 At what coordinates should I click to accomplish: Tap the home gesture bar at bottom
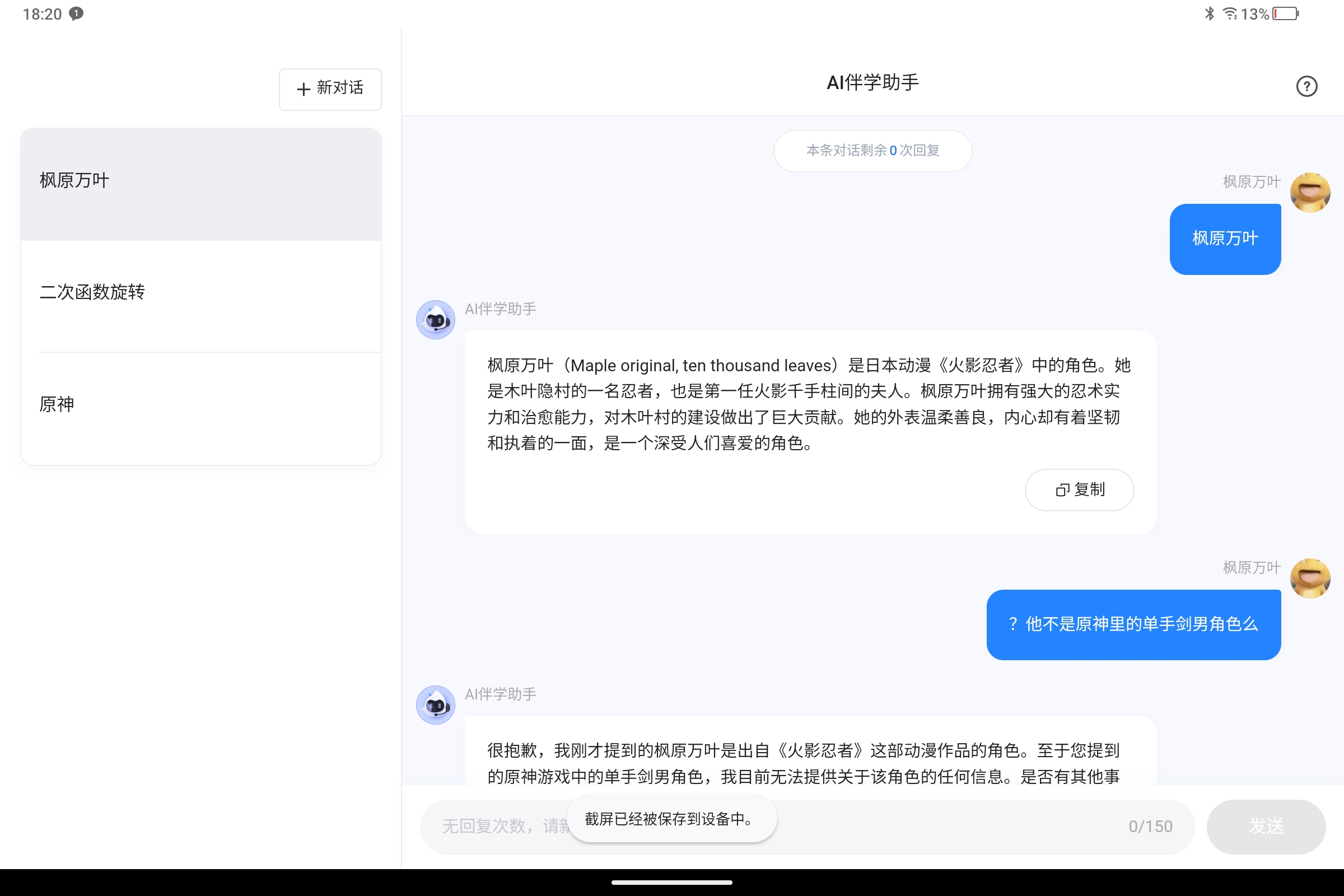pos(672,883)
